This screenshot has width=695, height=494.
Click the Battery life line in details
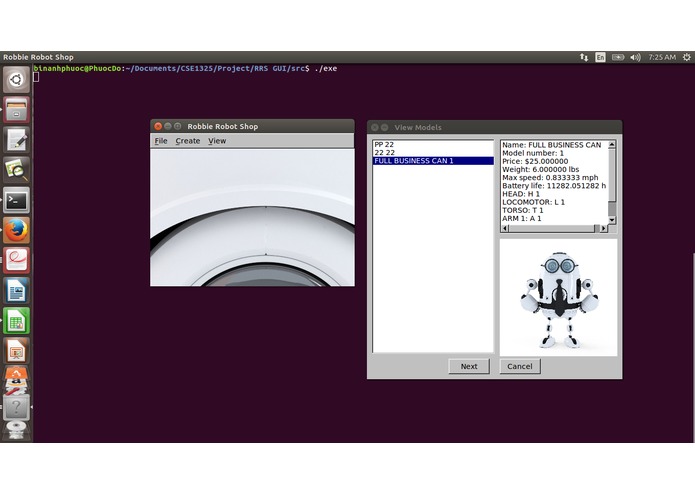click(x=554, y=186)
